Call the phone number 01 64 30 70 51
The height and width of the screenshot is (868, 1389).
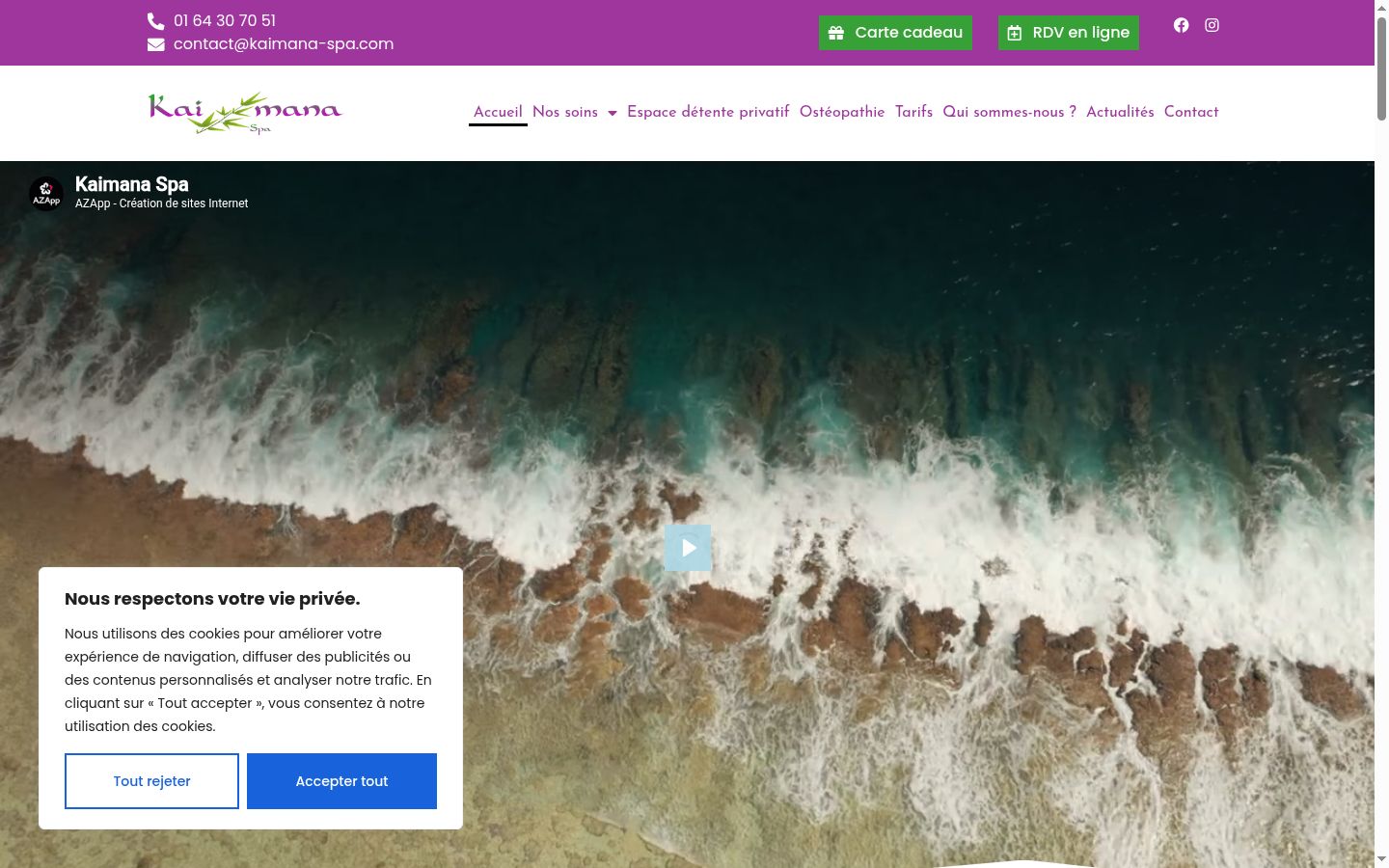pyautogui.click(x=225, y=20)
